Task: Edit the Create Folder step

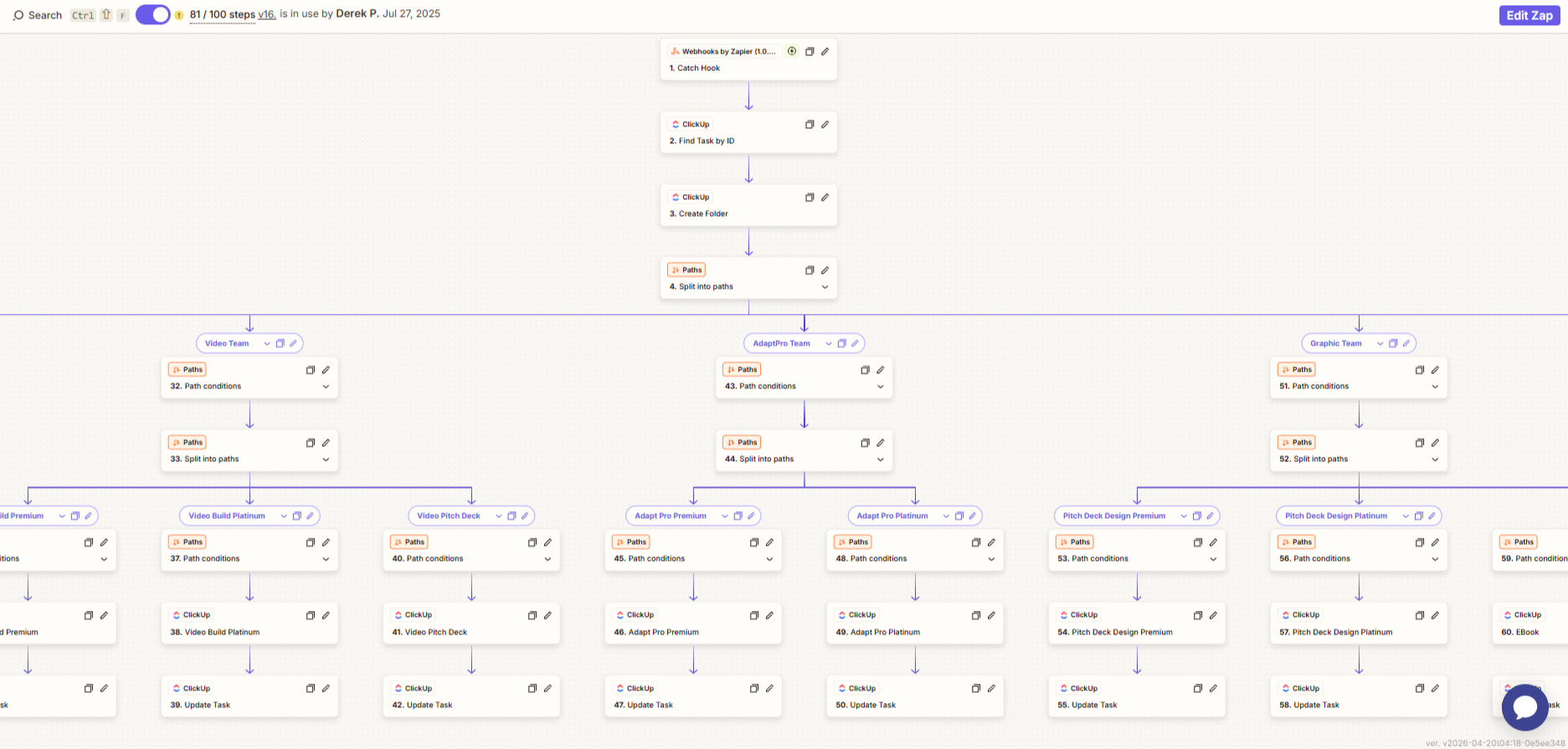Action: coord(825,197)
